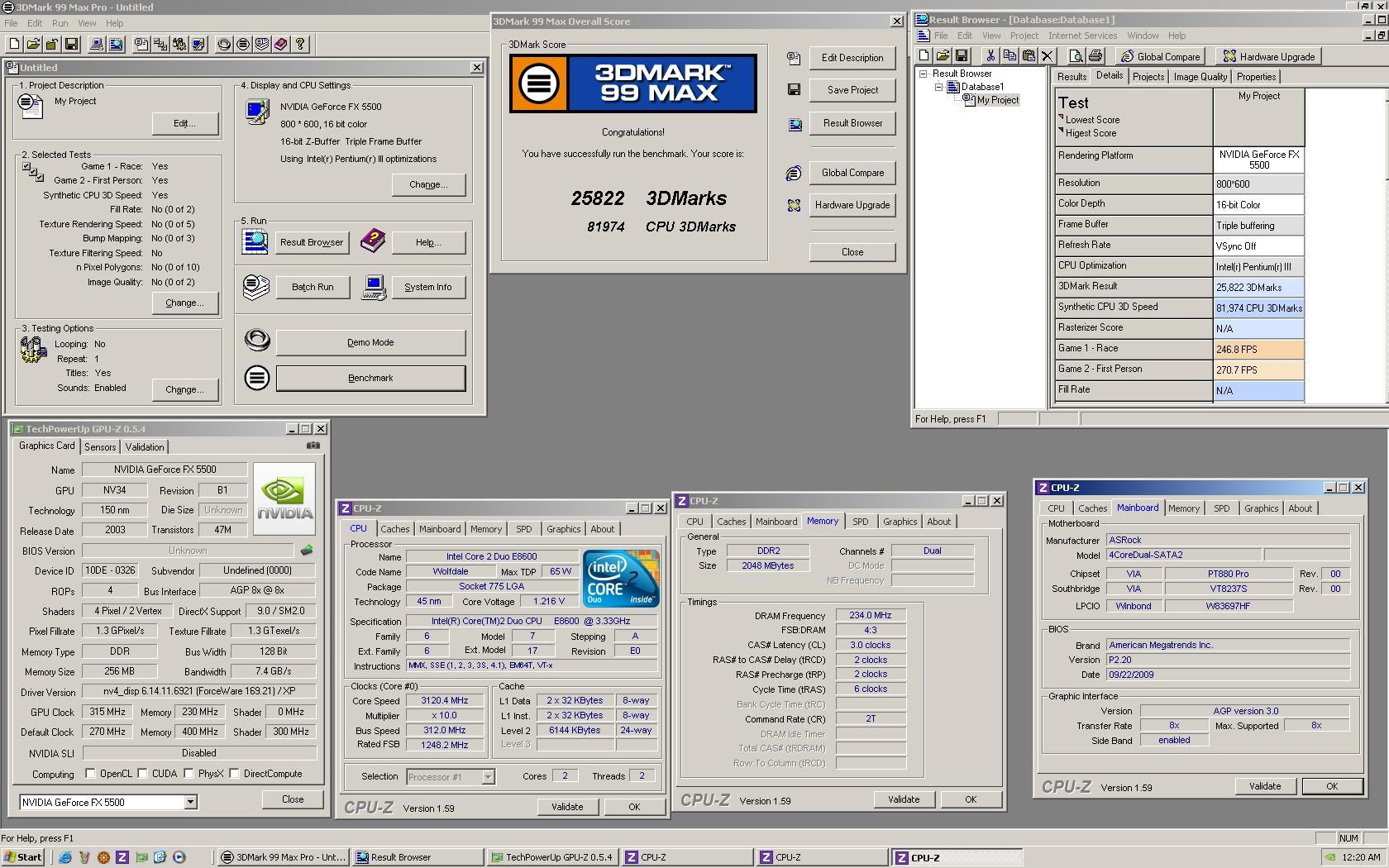The height and width of the screenshot is (868, 1389).
Task: Click Run Benchmark striped-circle icon in 3DMark toolbar
Action: point(243,44)
